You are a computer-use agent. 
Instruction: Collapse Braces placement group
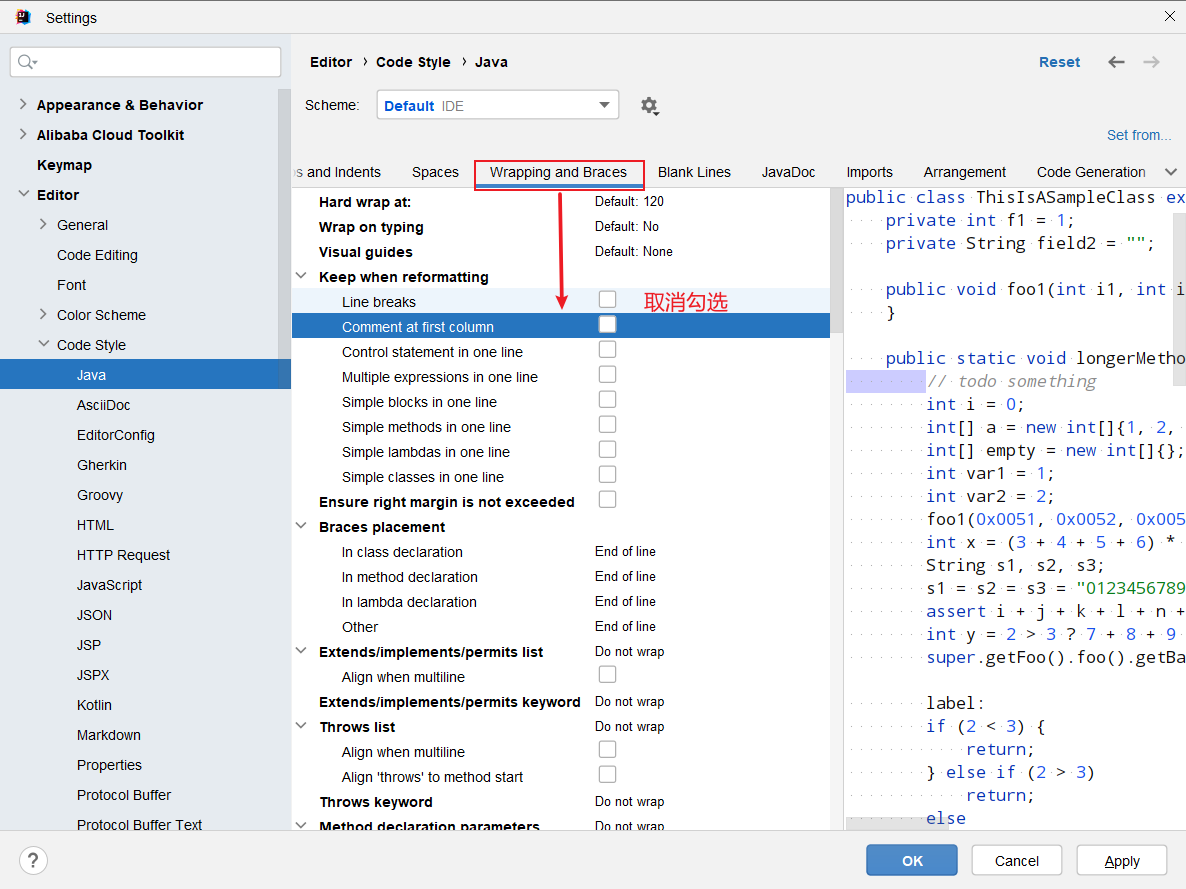point(301,526)
